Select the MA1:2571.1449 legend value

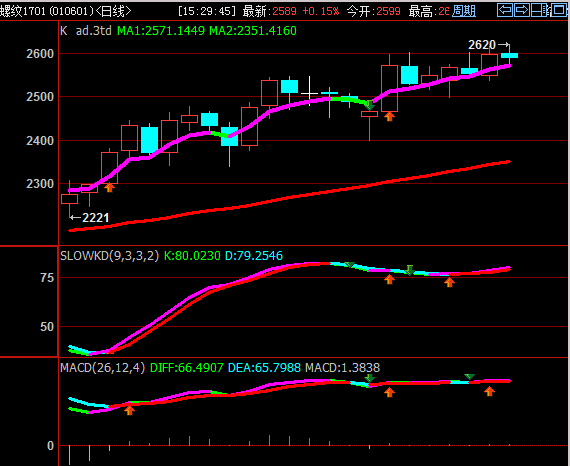click(161, 31)
